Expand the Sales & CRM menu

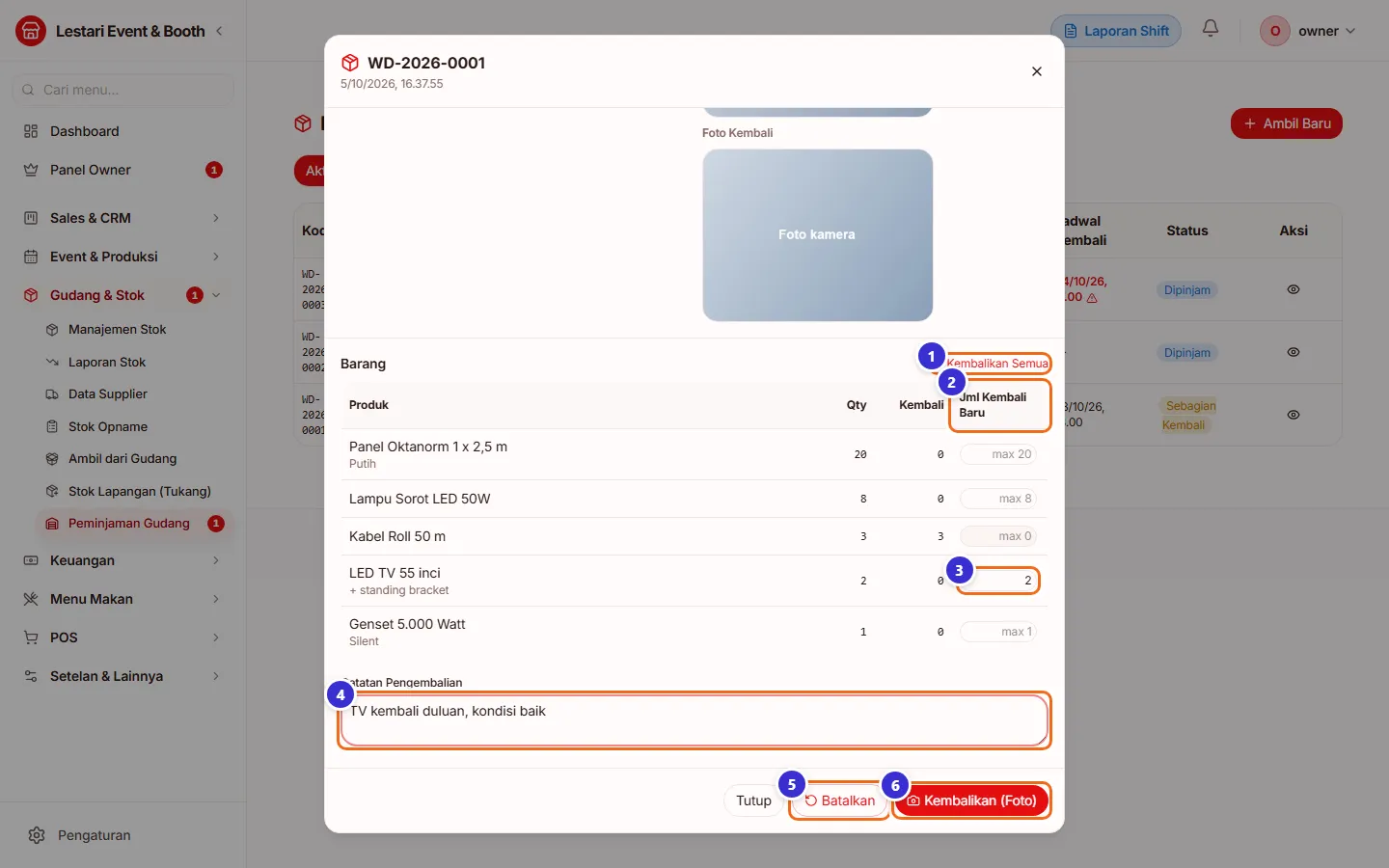coord(123,218)
